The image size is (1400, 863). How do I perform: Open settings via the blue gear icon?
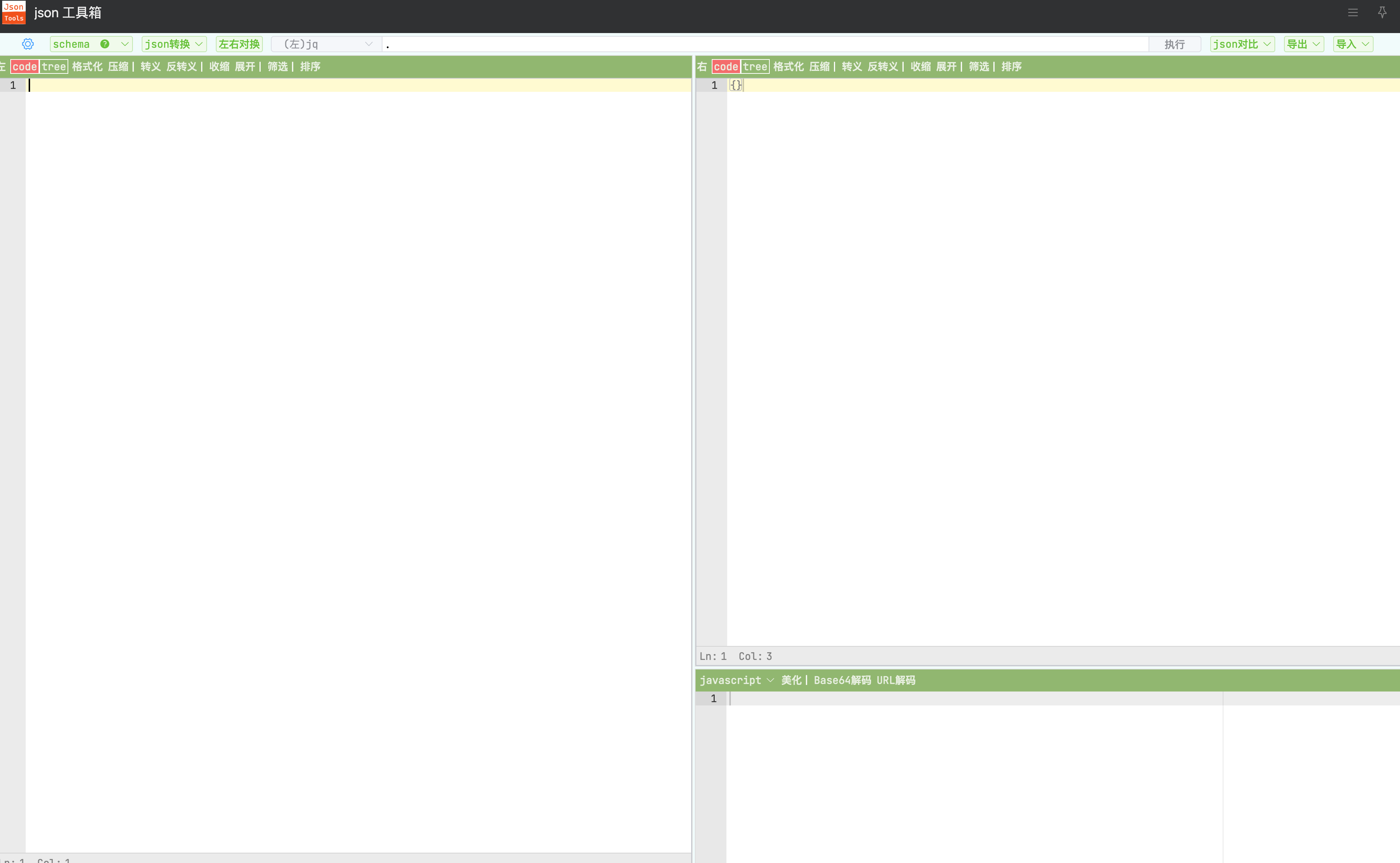(x=28, y=44)
